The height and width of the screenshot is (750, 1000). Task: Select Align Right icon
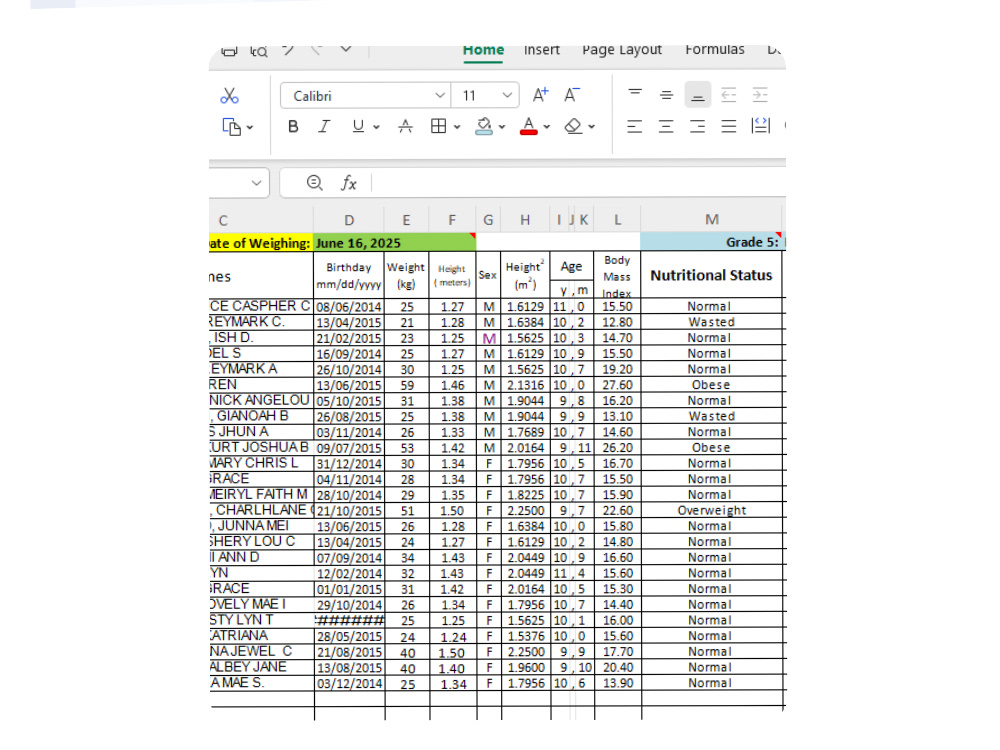click(698, 126)
